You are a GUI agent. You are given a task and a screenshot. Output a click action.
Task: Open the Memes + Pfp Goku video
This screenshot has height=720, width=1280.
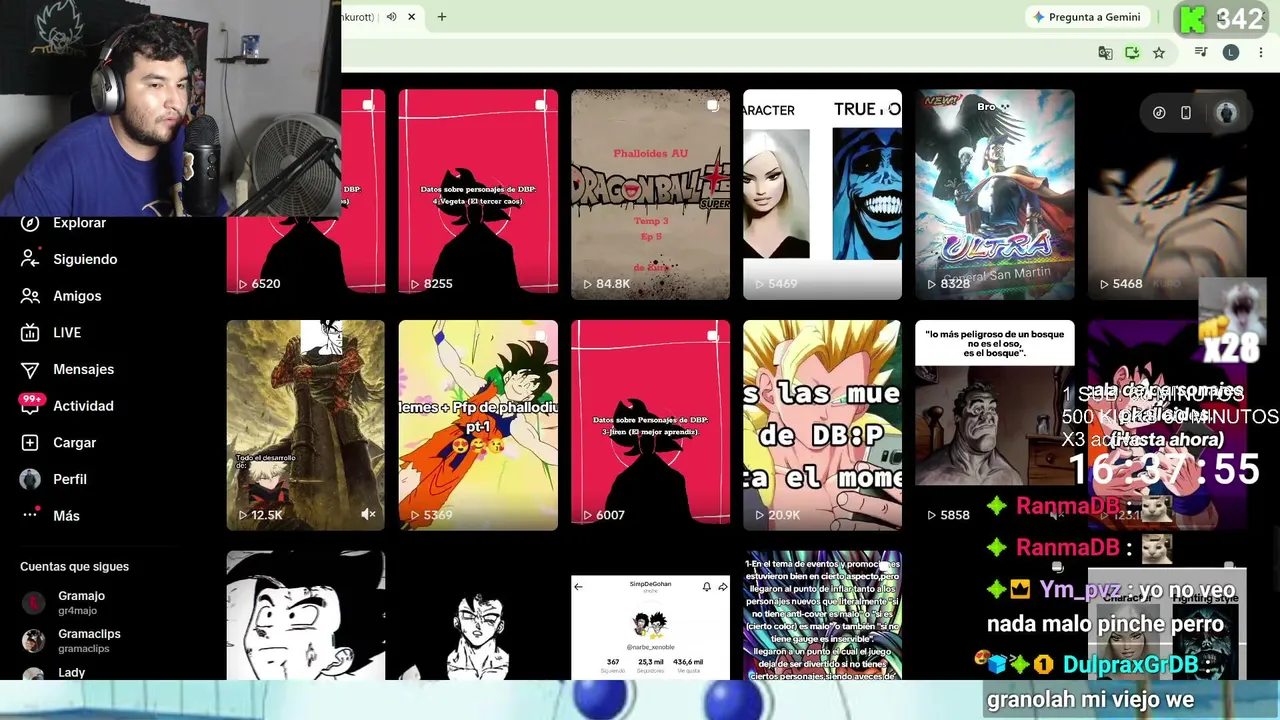pos(478,425)
